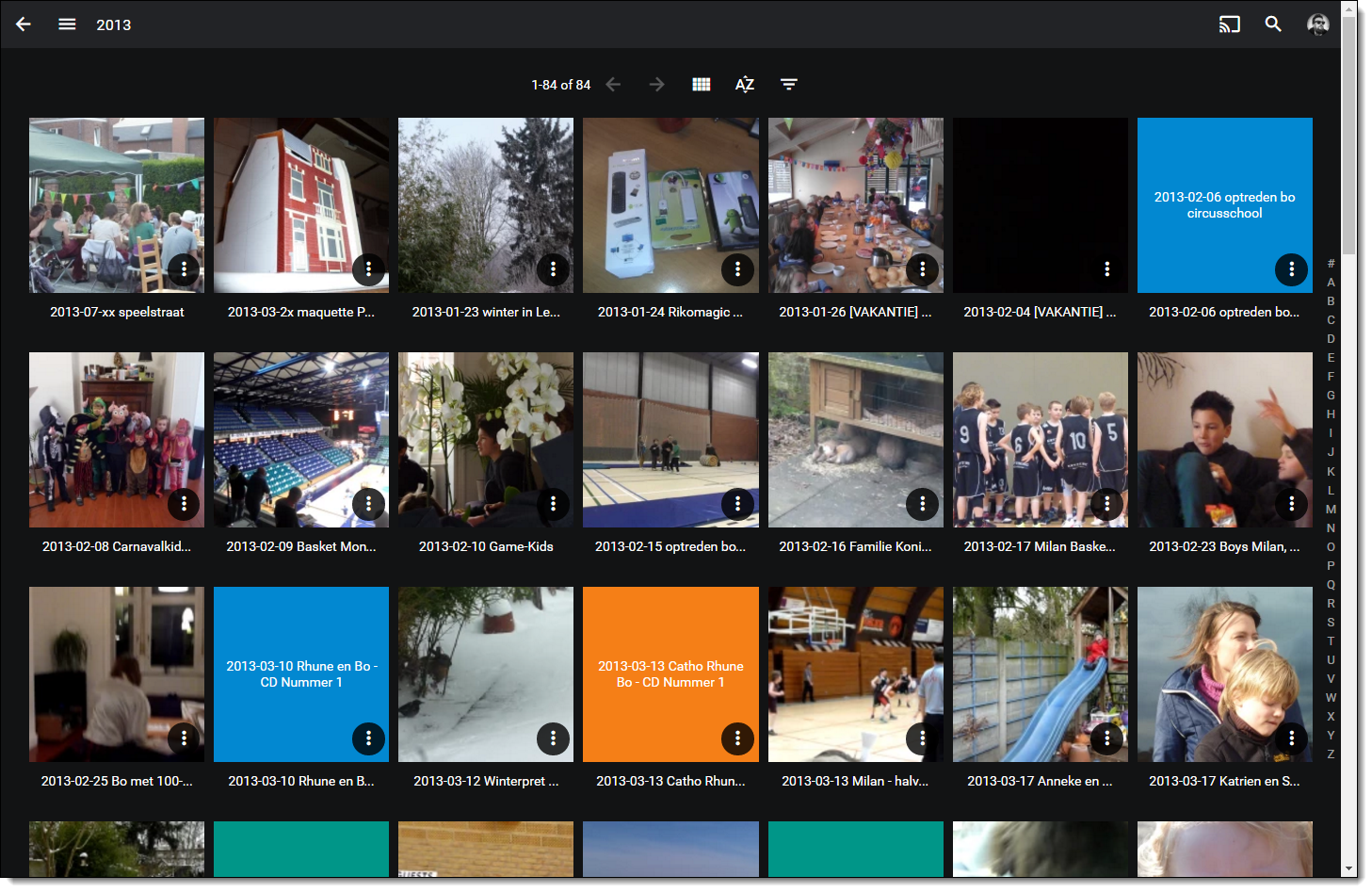Jump to # in alphabet index
This screenshot has height=892, width=1372.
(x=1331, y=264)
